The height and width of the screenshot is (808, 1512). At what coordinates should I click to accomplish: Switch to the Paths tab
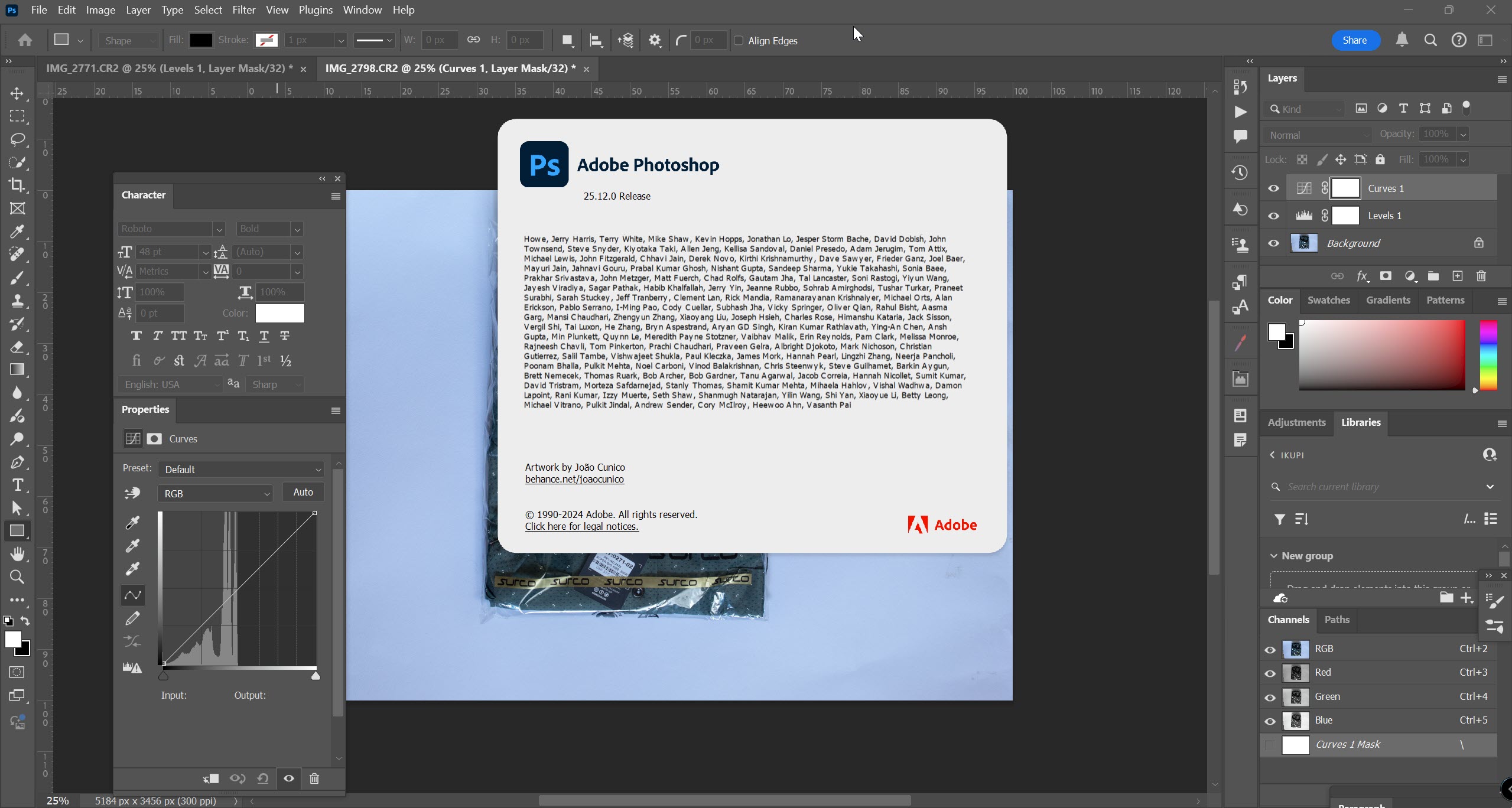tap(1337, 620)
